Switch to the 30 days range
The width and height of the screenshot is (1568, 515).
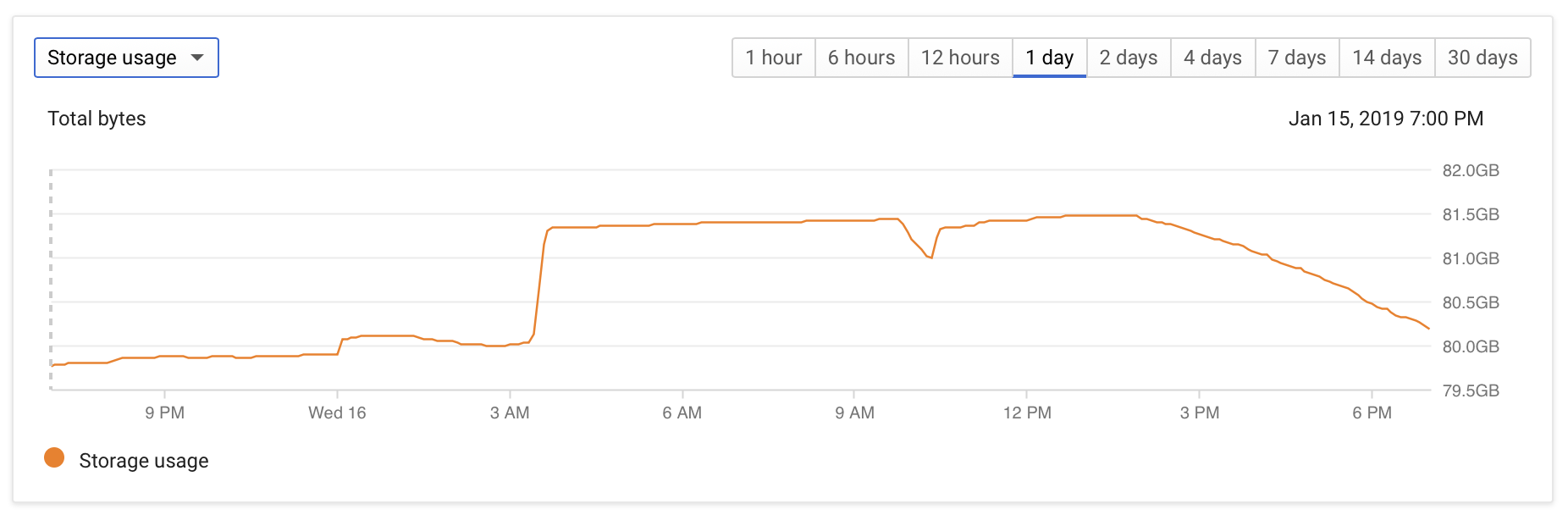tap(1482, 58)
